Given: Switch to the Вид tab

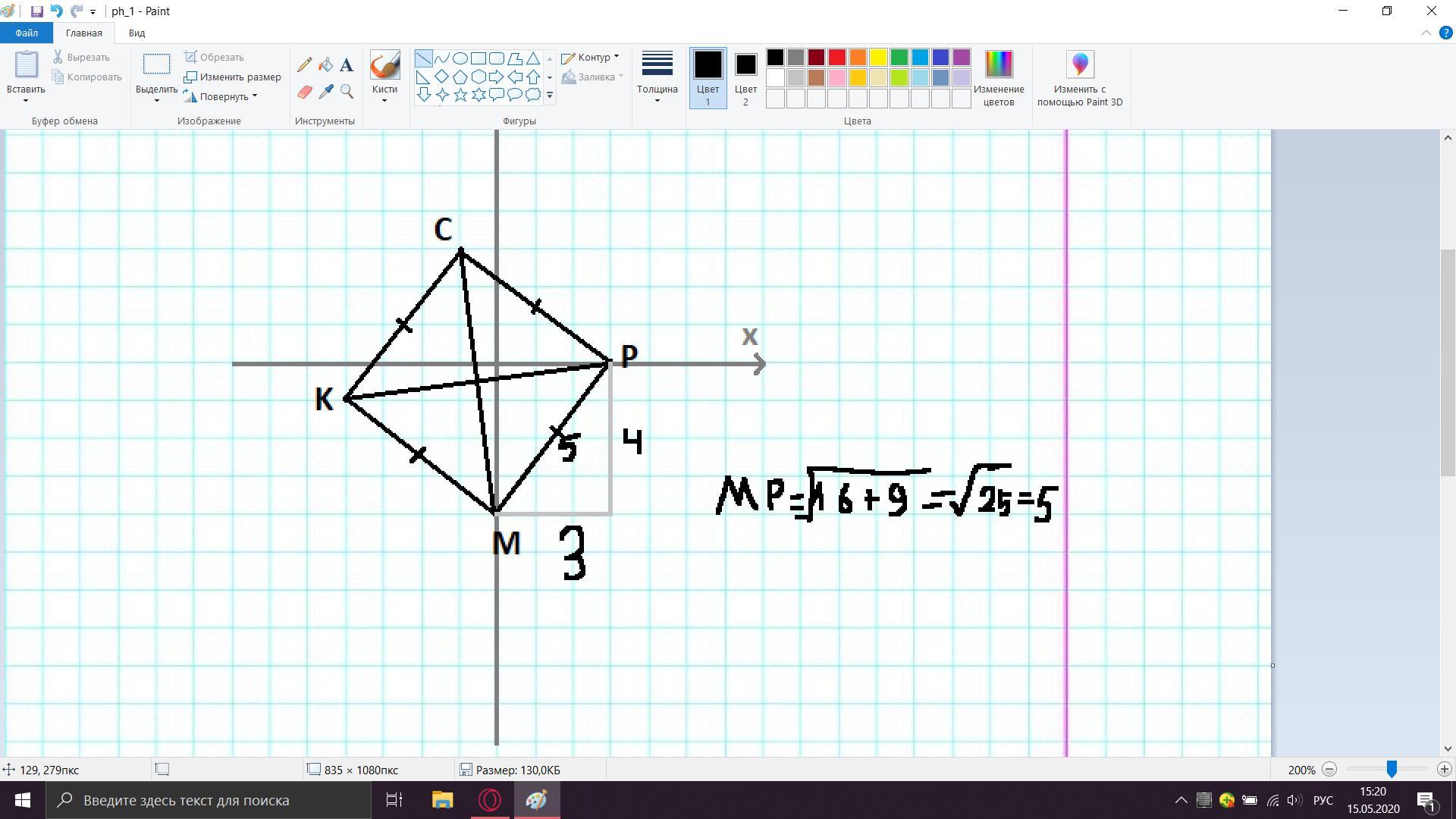Looking at the screenshot, I should click(136, 33).
